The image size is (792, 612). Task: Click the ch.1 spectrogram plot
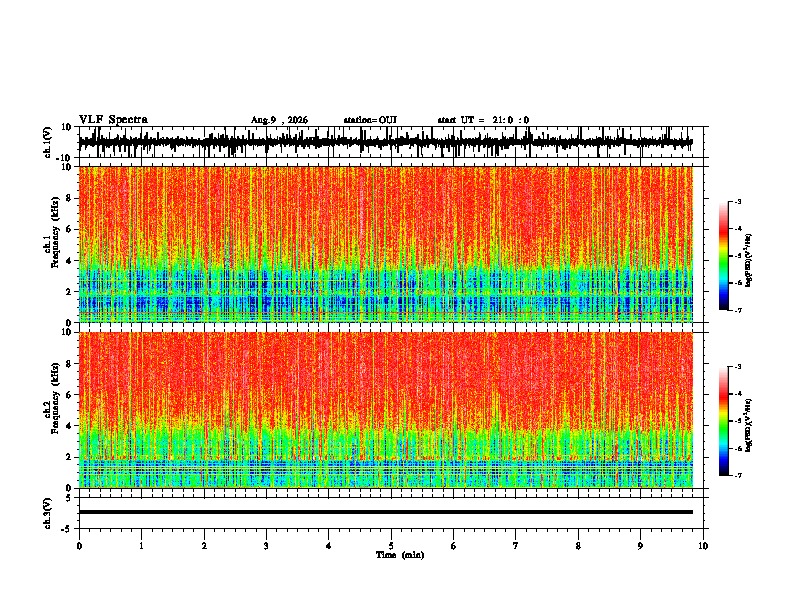[385, 244]
